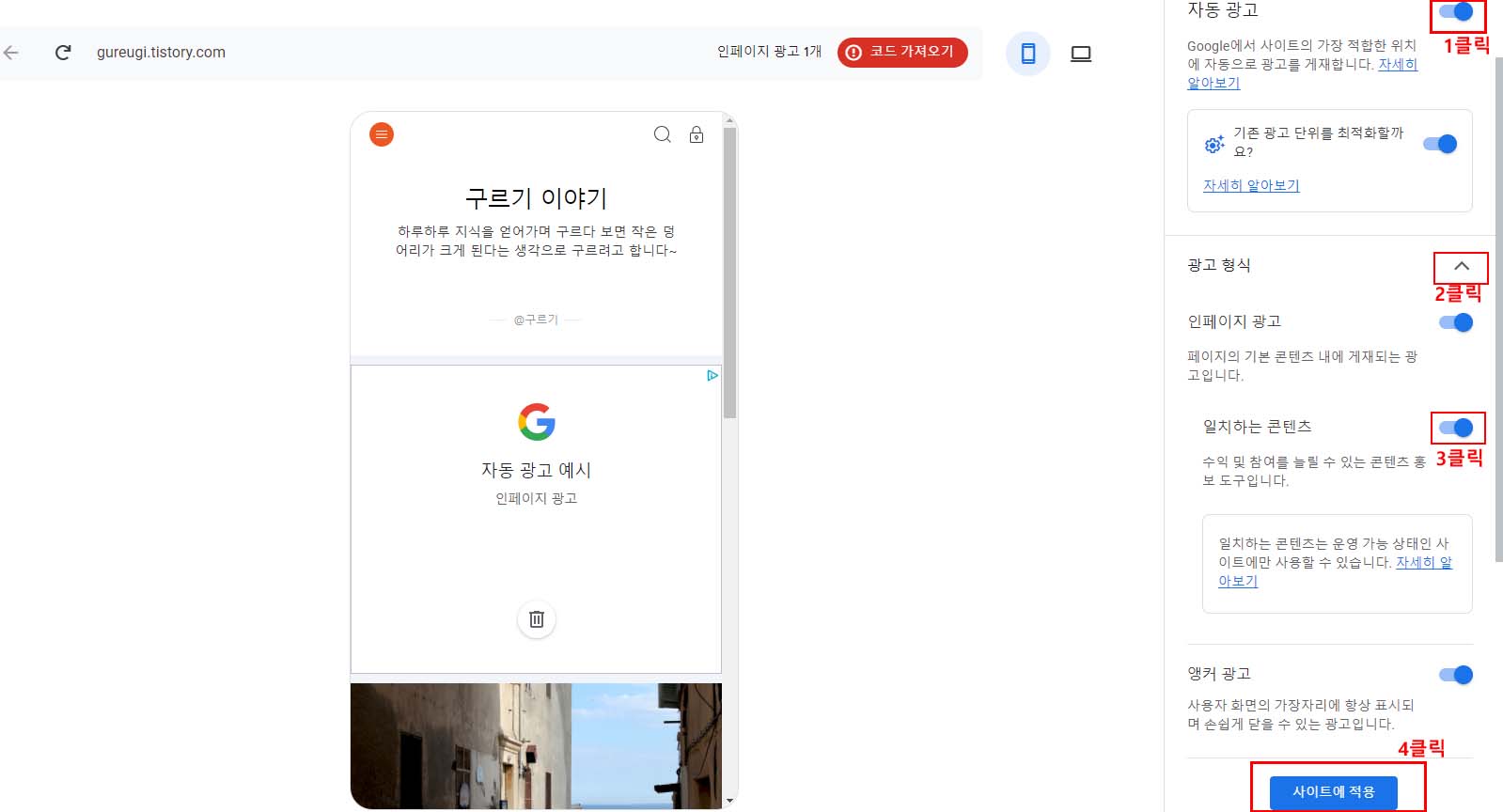Screen dimensions: 1503x812
Task: Click the 앵커 광고 heading text
Action: click(1219, 674)
